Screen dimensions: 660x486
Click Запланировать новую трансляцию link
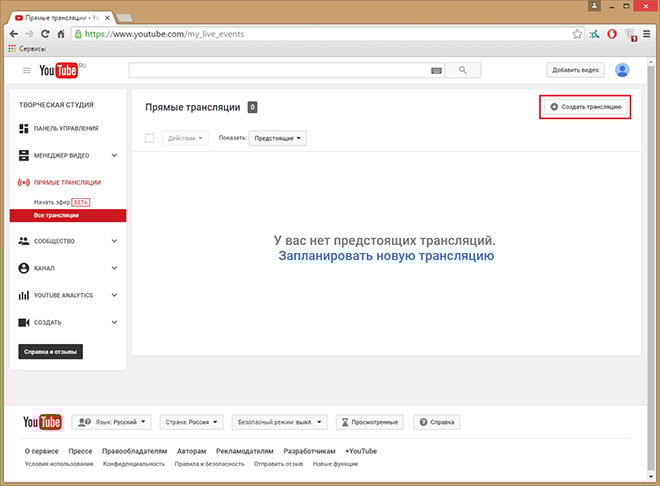point(385,256)
